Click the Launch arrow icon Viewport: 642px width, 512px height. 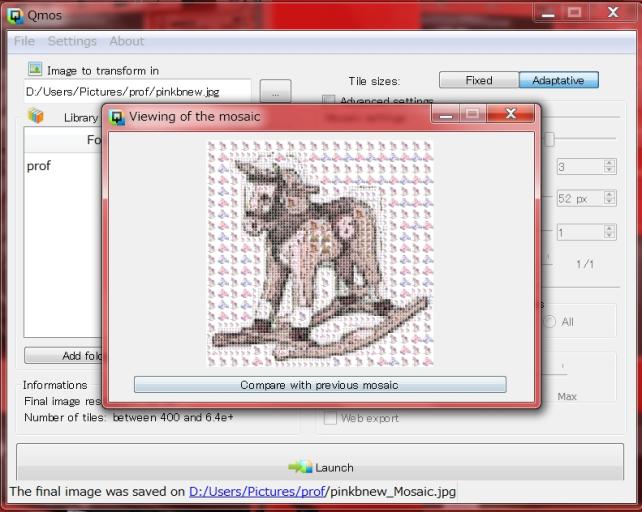point(300,467)
